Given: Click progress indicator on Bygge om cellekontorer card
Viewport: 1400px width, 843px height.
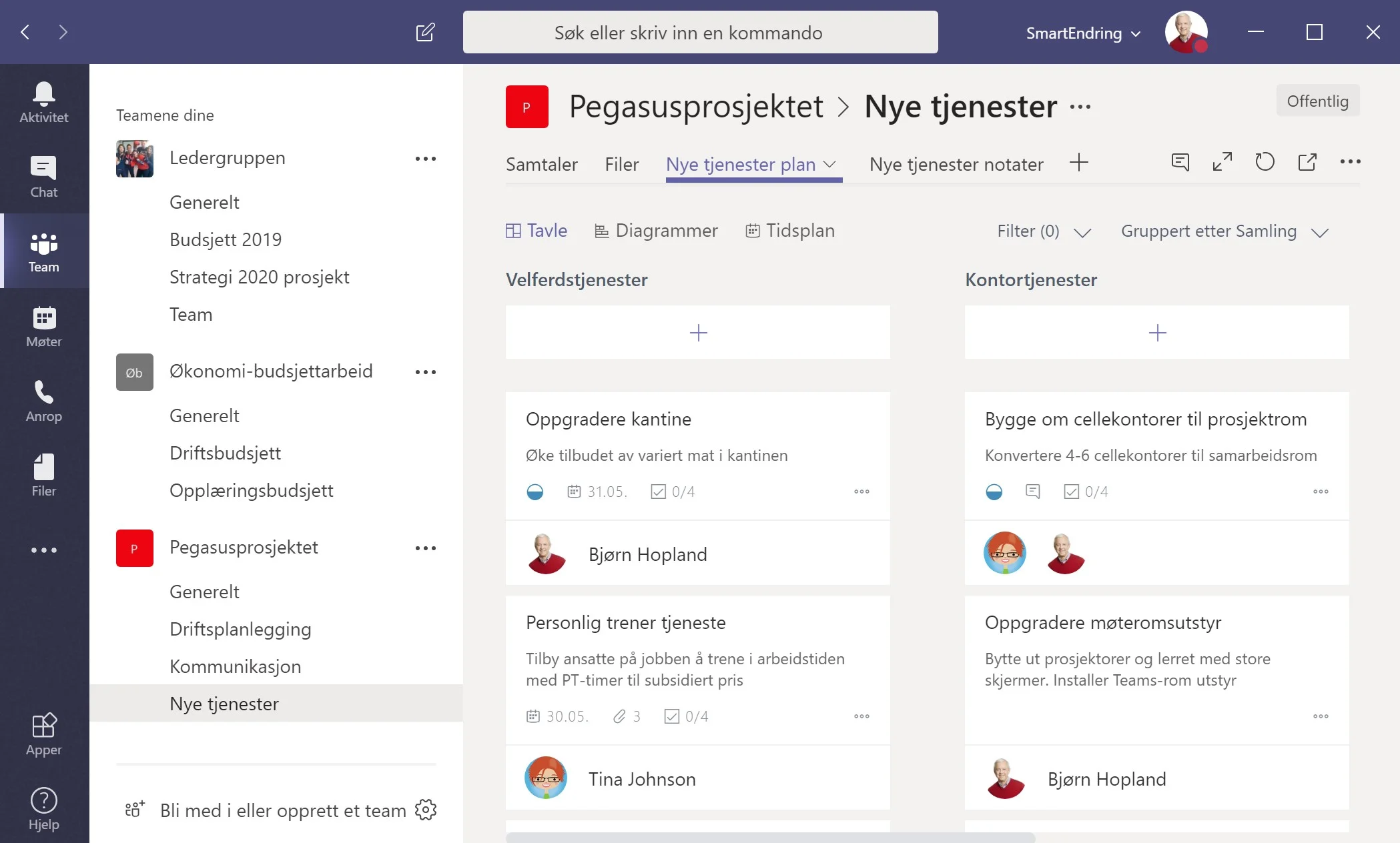Looking at the screenshot, I should tap(994, 492).
